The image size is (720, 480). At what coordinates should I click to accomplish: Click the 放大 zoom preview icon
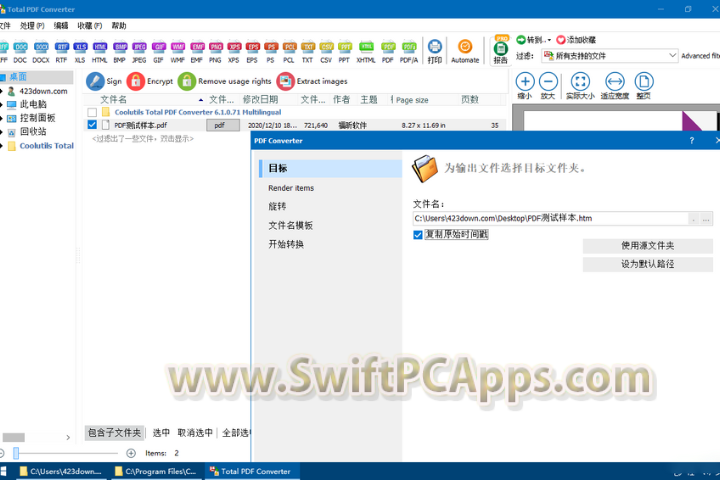[548, 86]
